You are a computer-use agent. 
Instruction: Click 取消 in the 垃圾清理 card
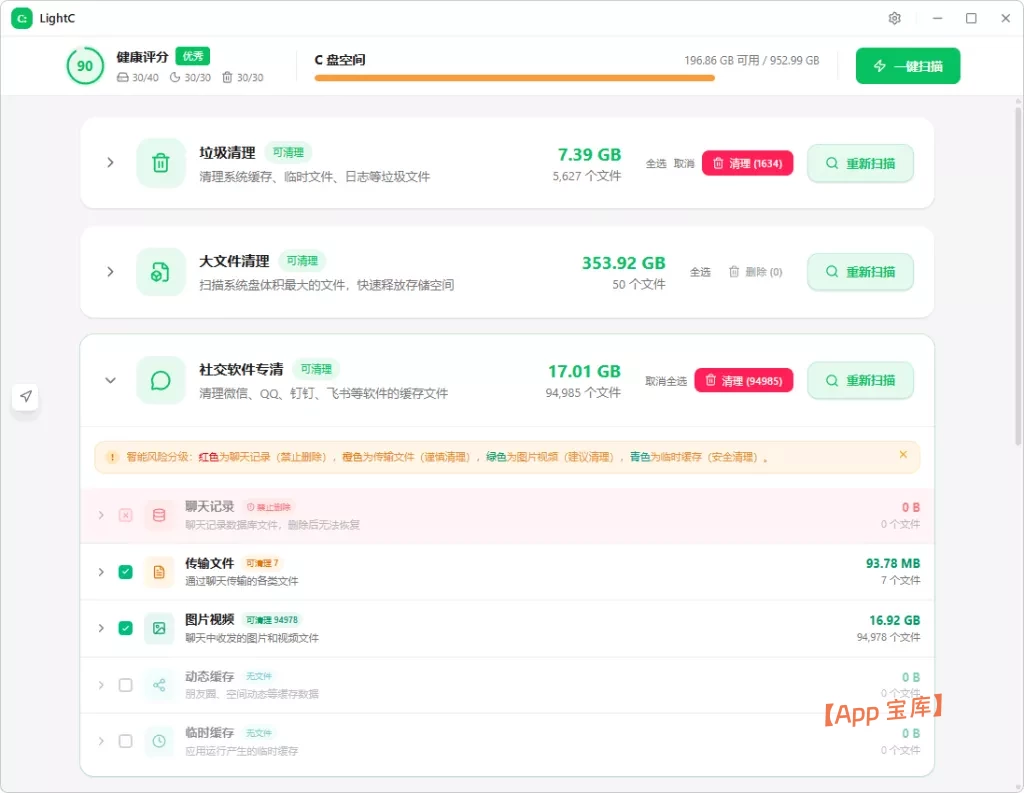pos(684,163)
